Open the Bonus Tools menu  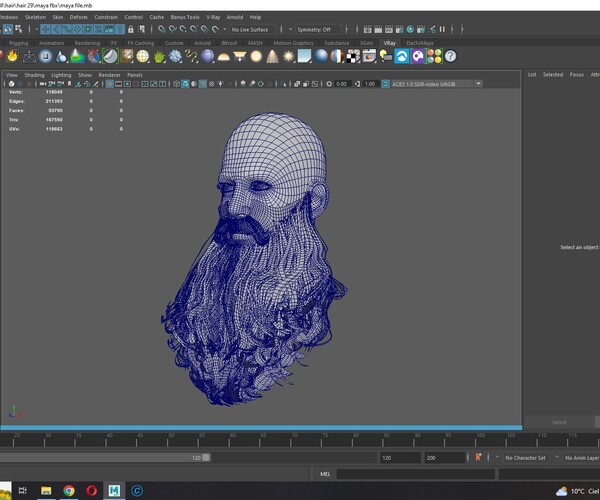tap(185, 17)
